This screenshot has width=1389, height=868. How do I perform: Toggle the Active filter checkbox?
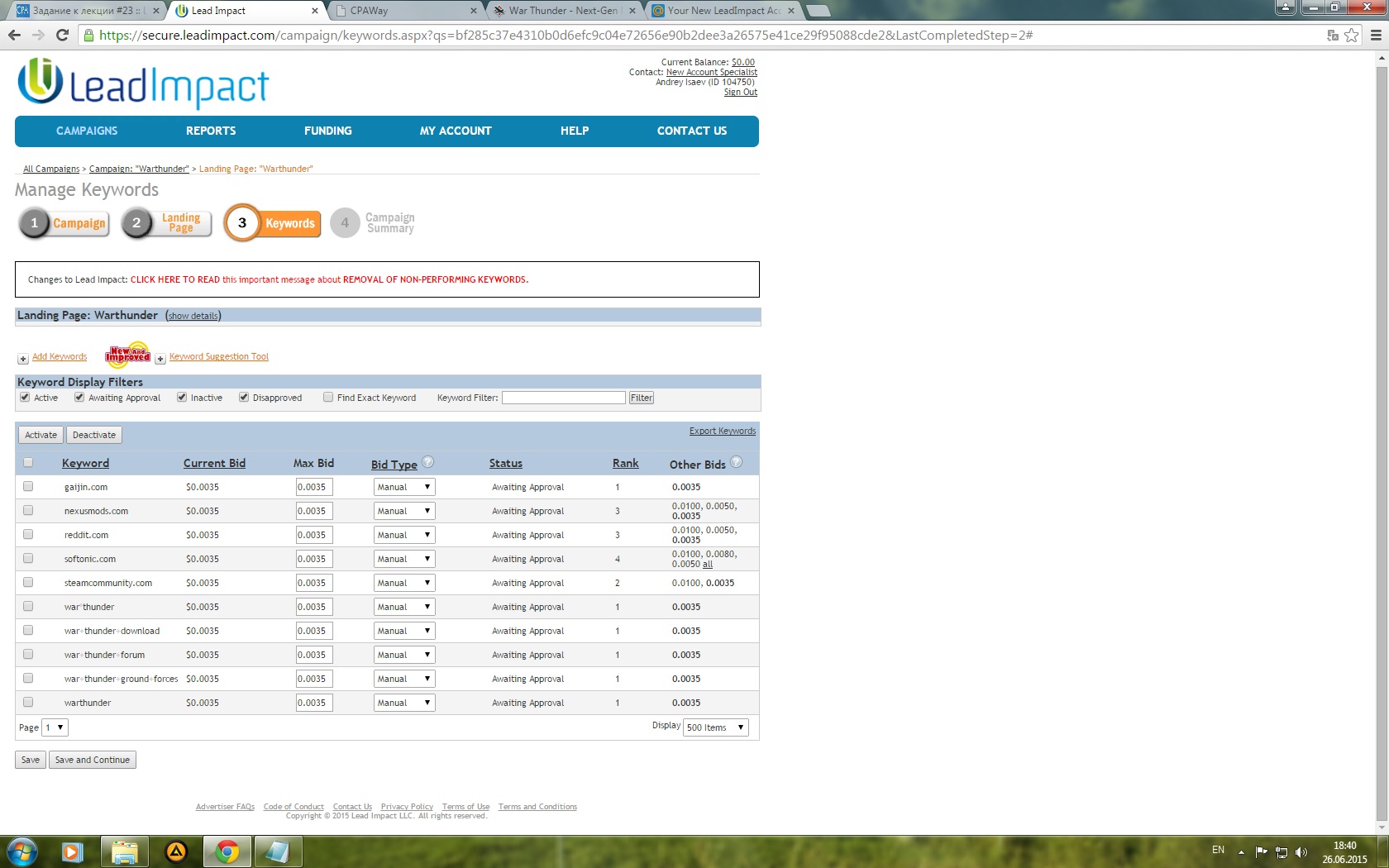(25, 397)
